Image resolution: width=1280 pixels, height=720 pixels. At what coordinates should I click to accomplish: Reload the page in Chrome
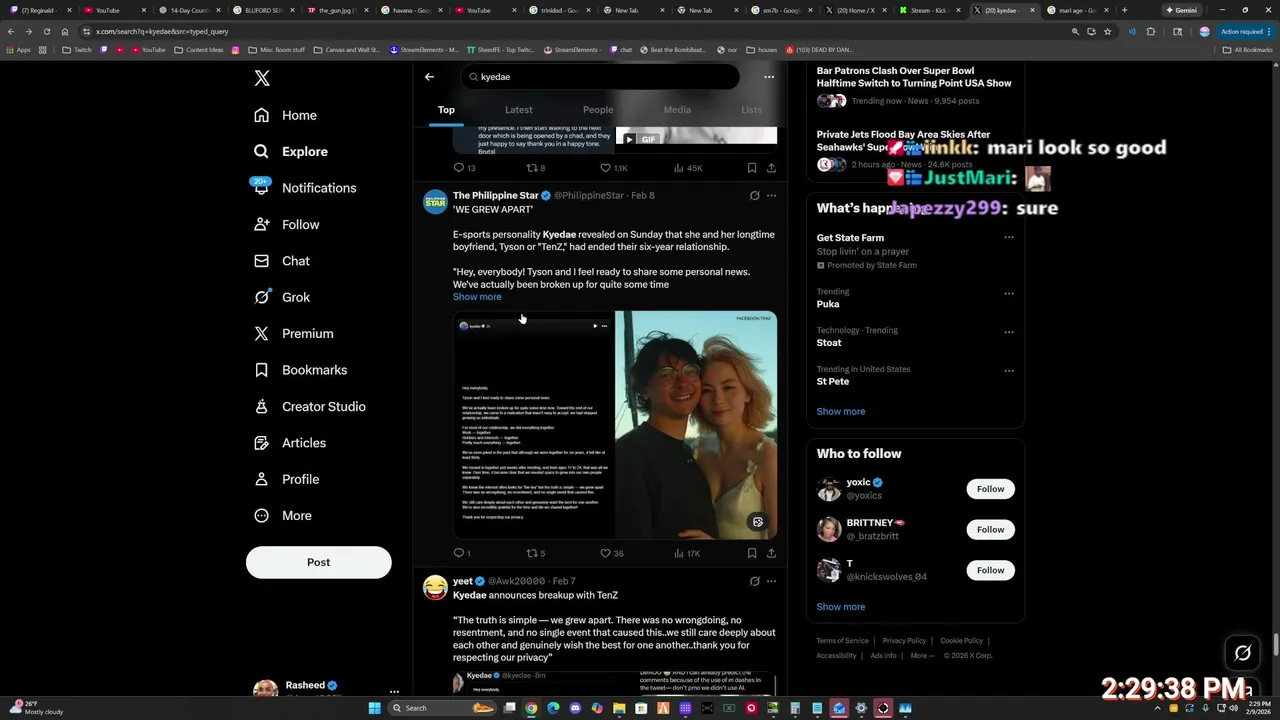(x=46, y=31)
